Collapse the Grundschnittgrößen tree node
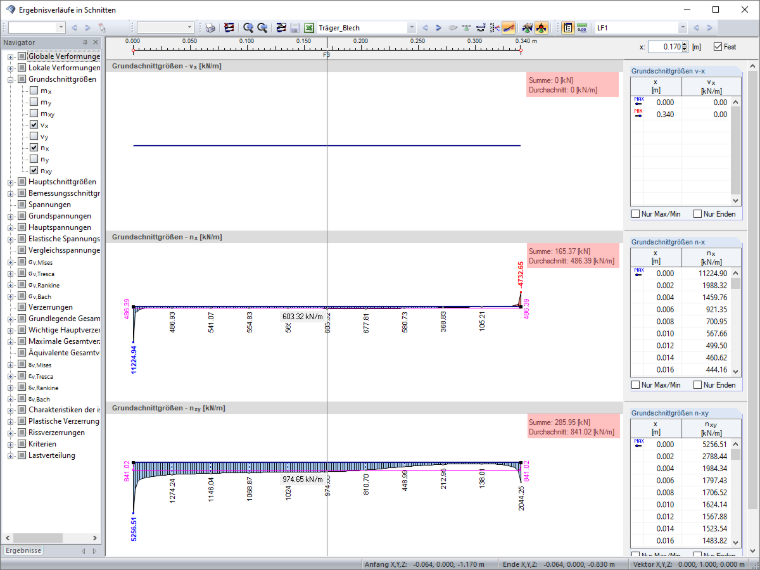This screenshot has height=570, width=760. 10,79
